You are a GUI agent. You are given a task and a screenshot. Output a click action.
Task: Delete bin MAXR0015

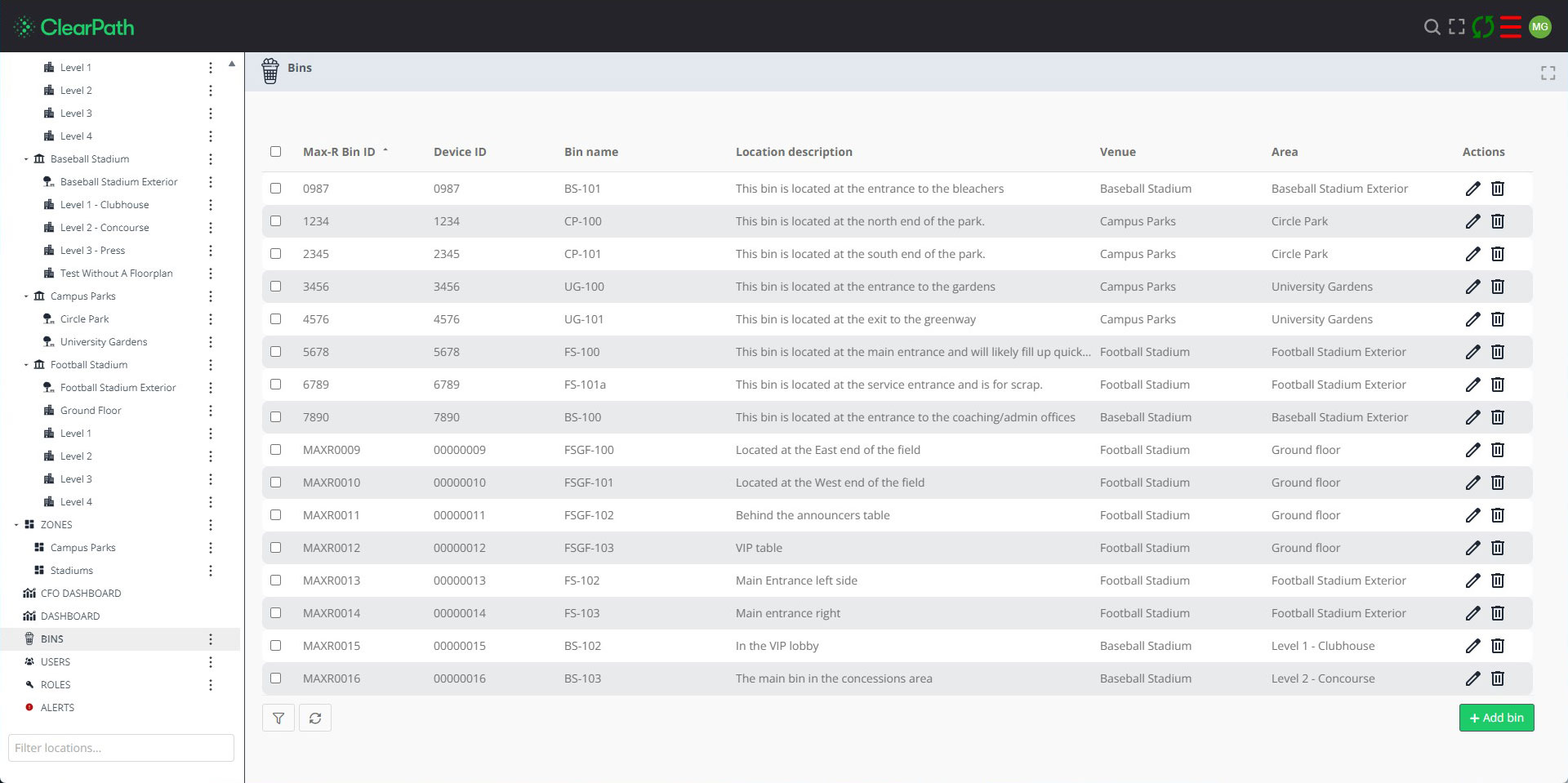click(1498, 646)
